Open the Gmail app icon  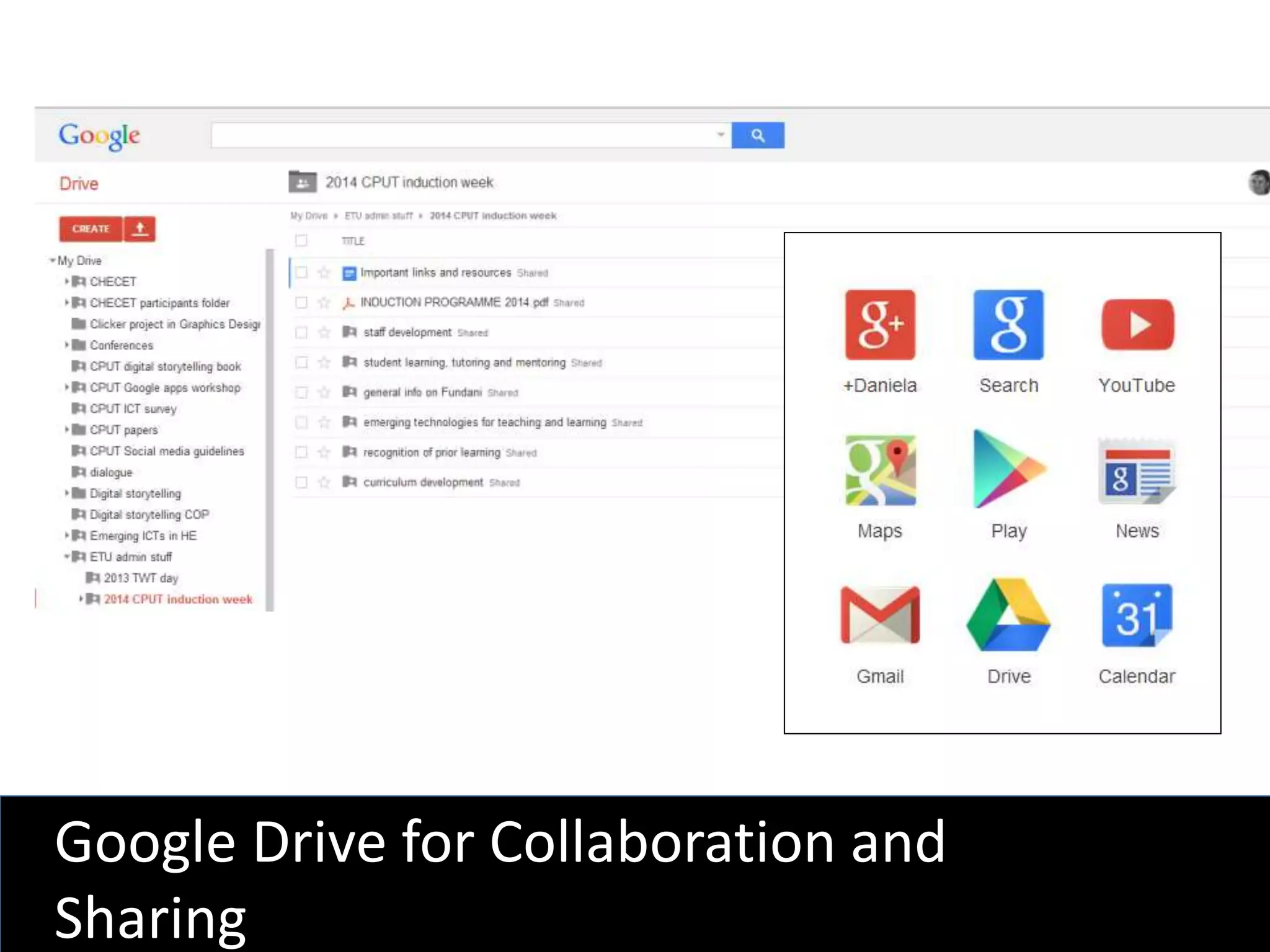click(x=881, y=615)
